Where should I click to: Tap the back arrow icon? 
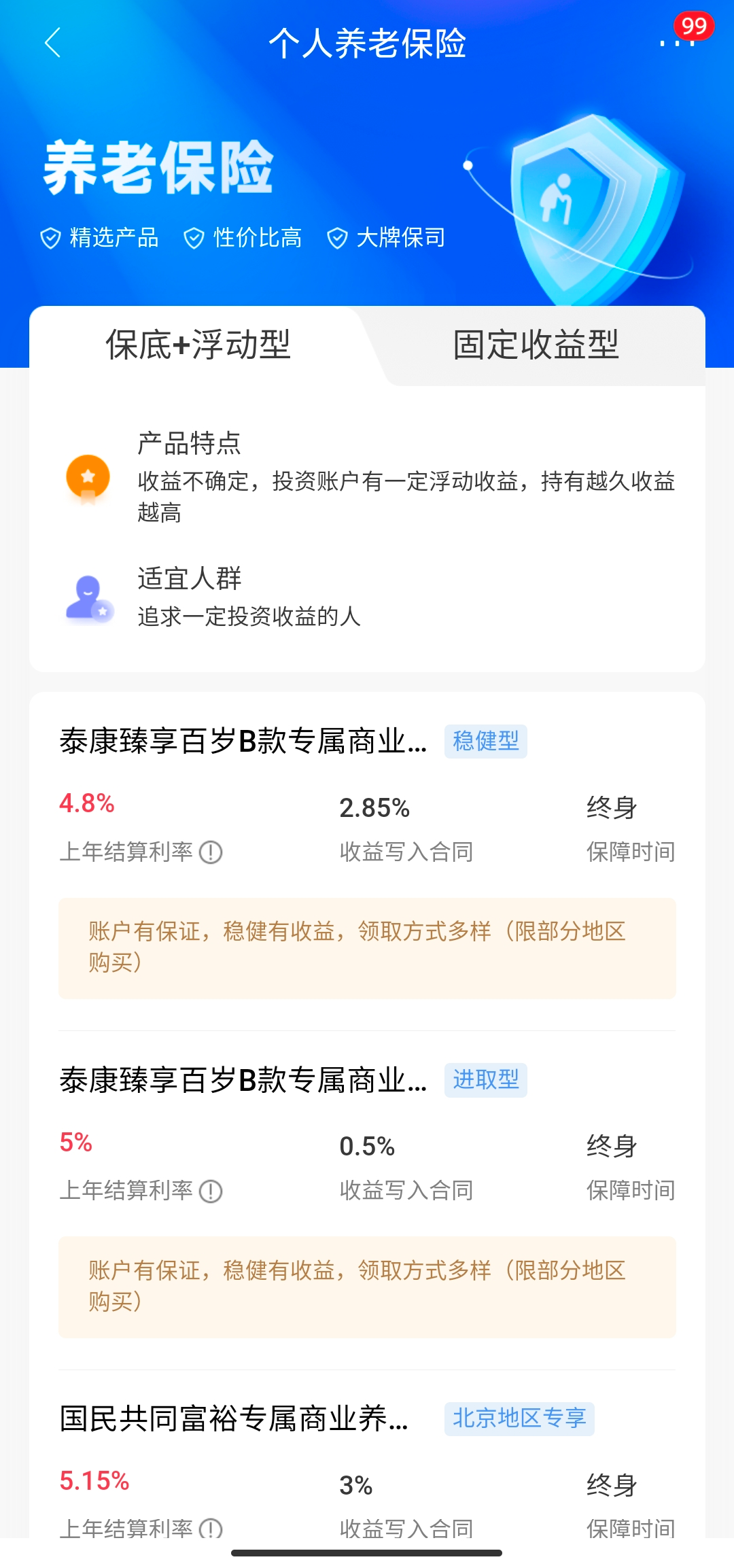pos(53,43)
